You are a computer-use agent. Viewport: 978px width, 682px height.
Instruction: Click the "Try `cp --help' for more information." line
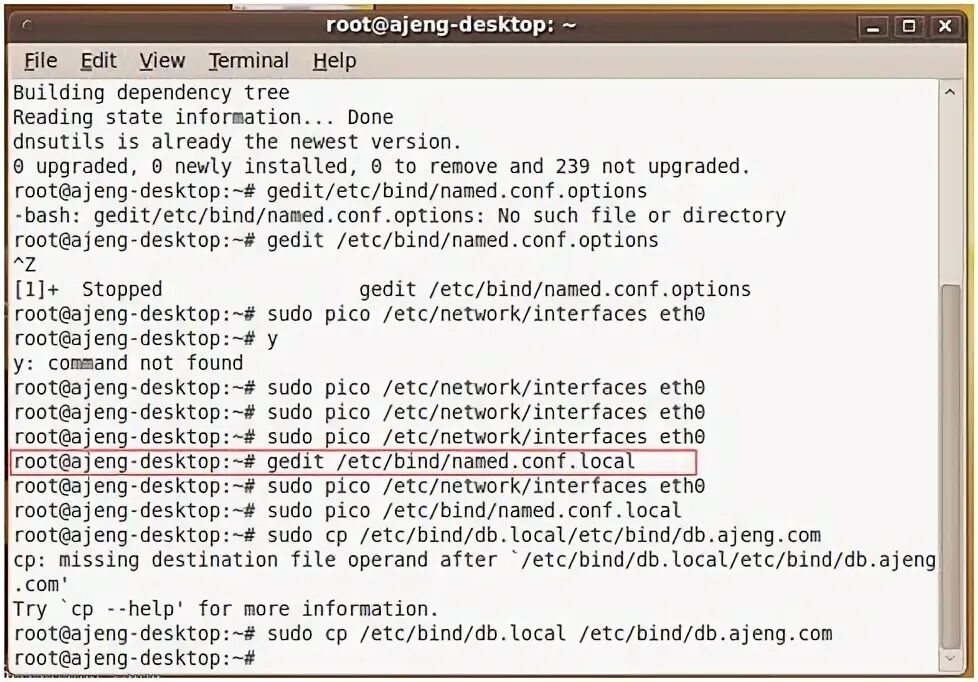226,609
